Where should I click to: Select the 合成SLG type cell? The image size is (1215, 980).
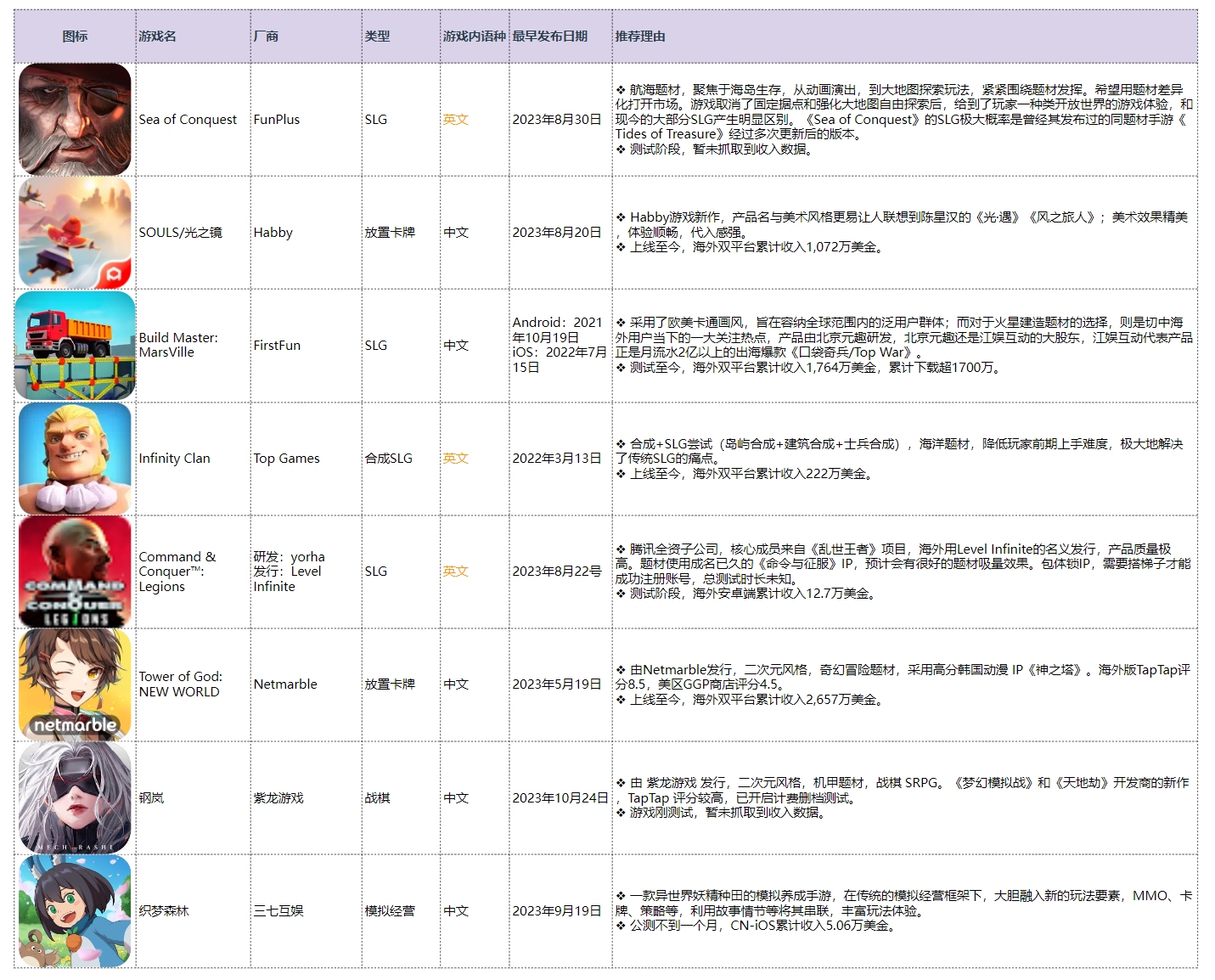click(388, 459)
